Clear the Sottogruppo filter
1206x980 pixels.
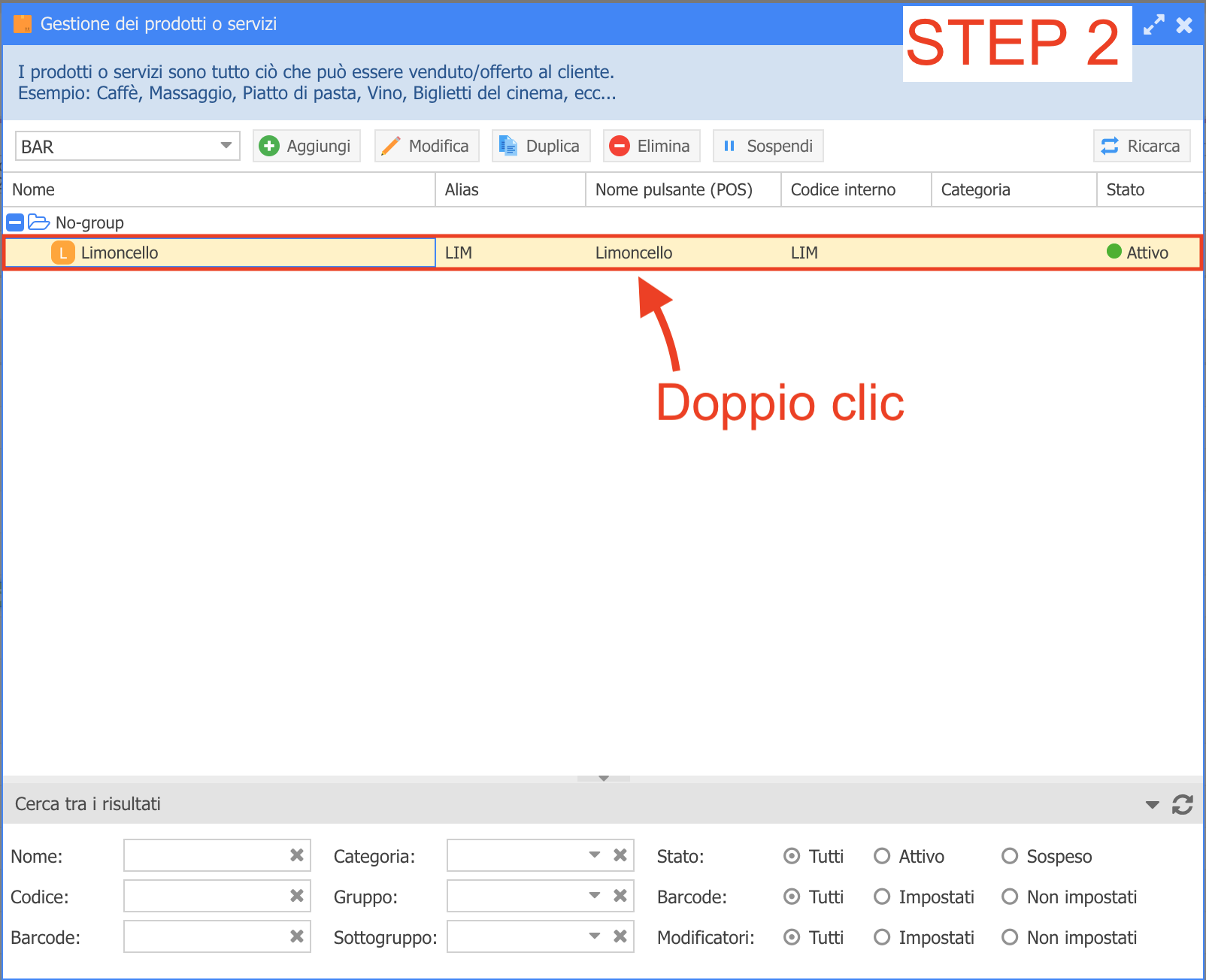tap(620, 936)
